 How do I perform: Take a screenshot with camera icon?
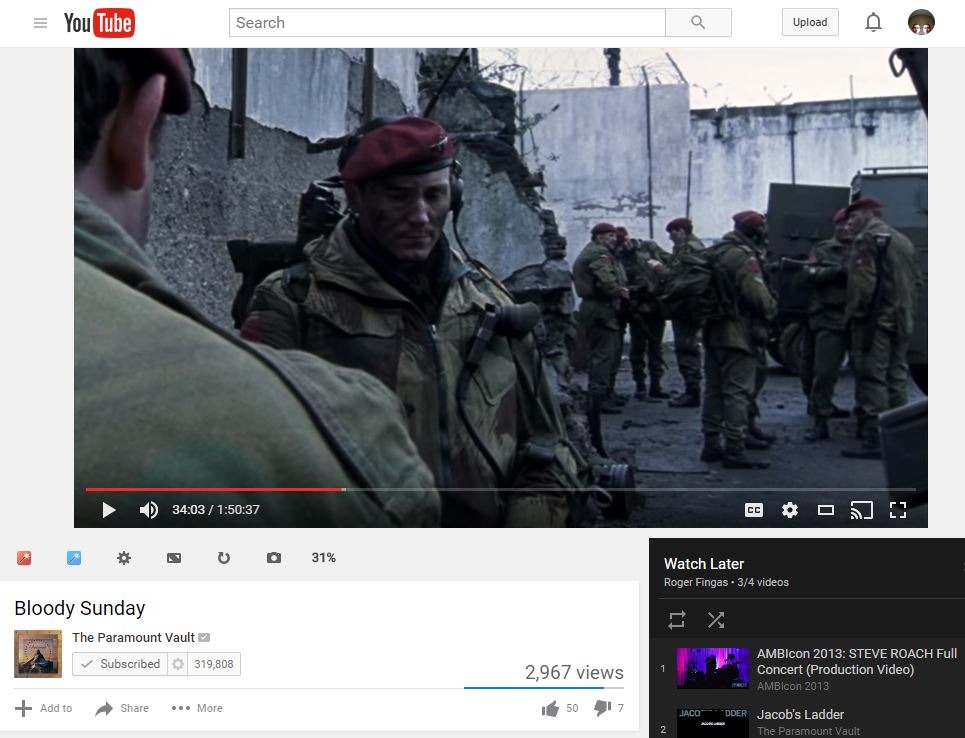pos(274,558)
